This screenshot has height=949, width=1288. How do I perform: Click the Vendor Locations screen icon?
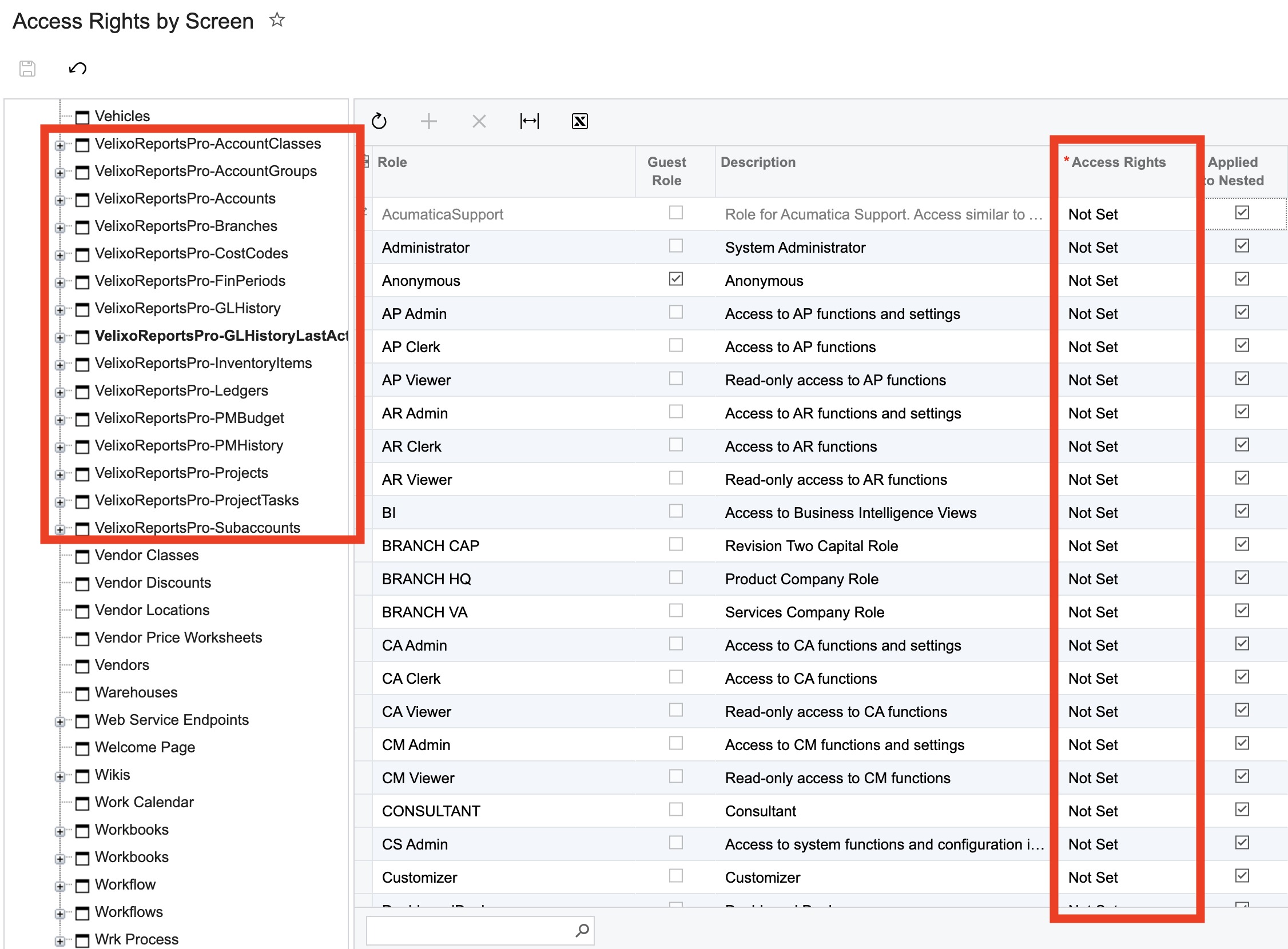83,611
